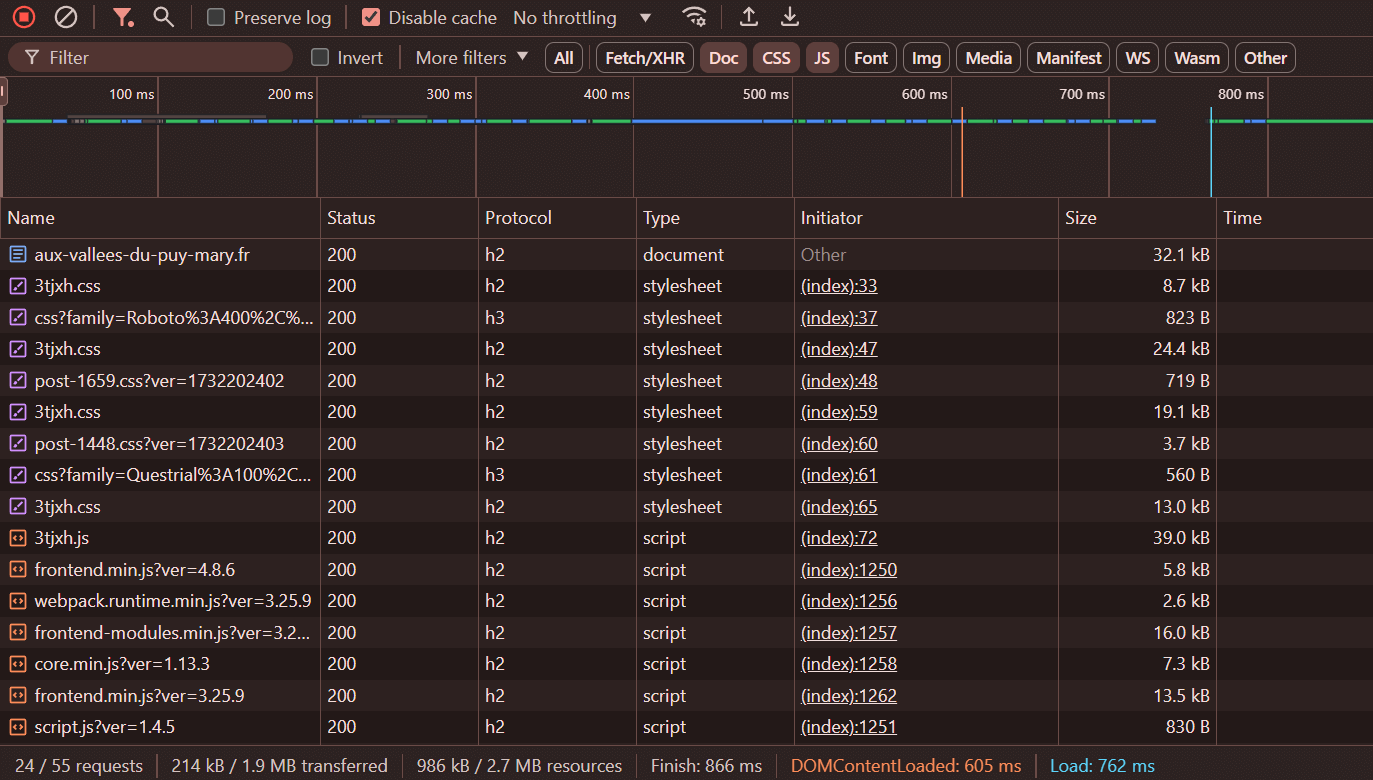Click the script icon beside 3tjxh.js
Screen dimensions: 1373x780
[x=17, y=538]
